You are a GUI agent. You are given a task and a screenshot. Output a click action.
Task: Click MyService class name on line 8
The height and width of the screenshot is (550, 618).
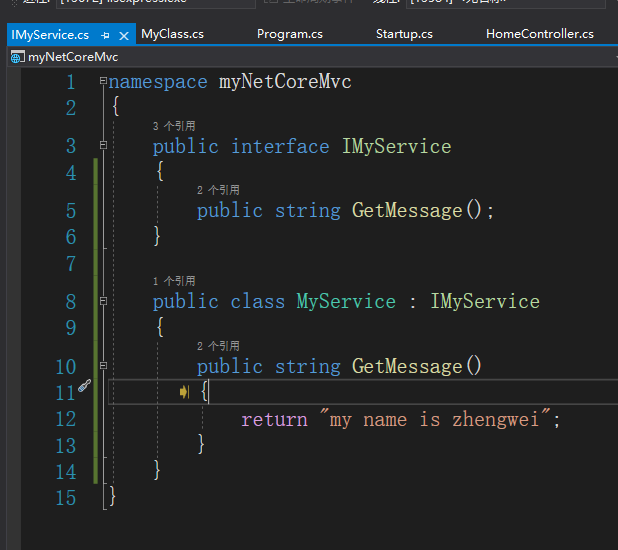(346, 302)
